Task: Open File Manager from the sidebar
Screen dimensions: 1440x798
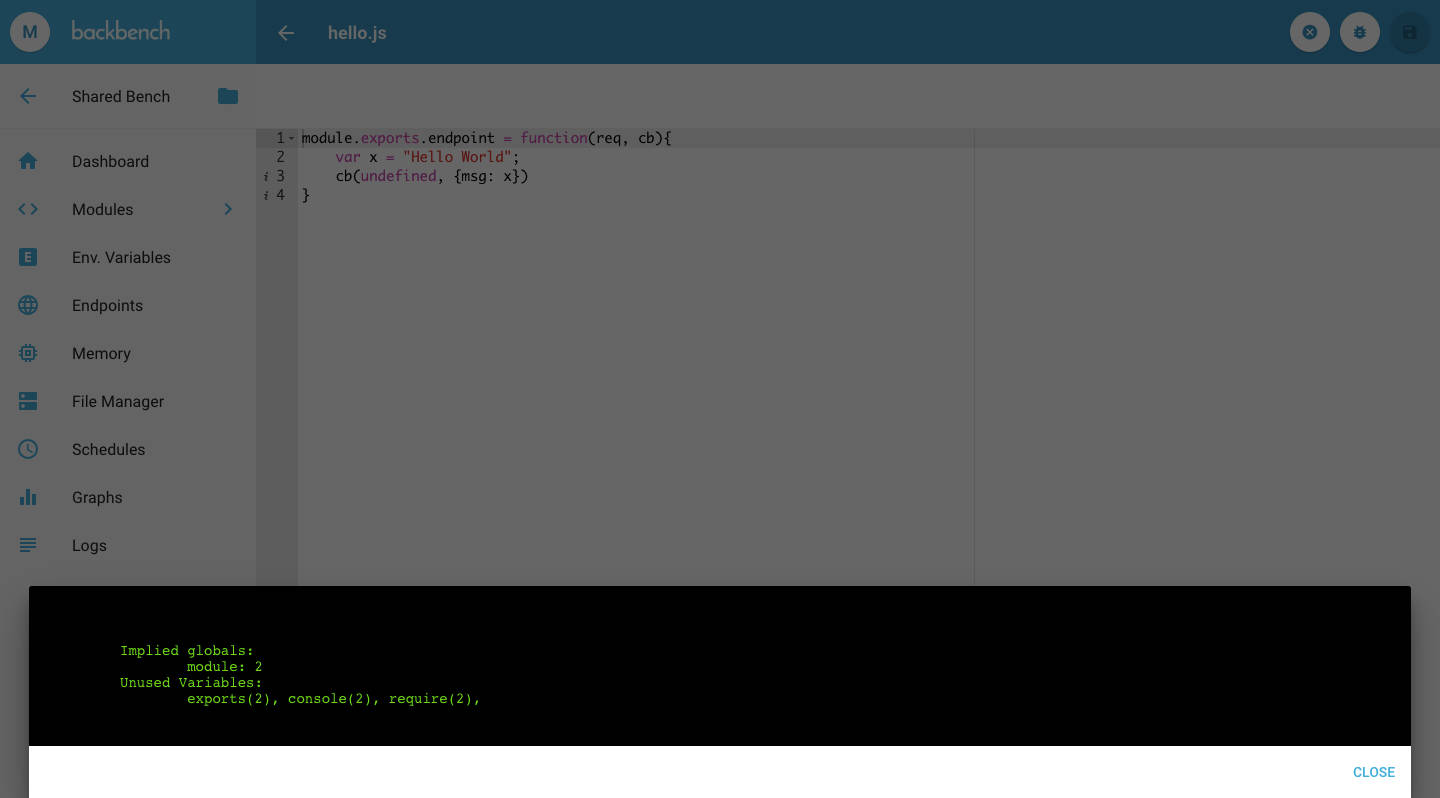Action: point(118,401)
